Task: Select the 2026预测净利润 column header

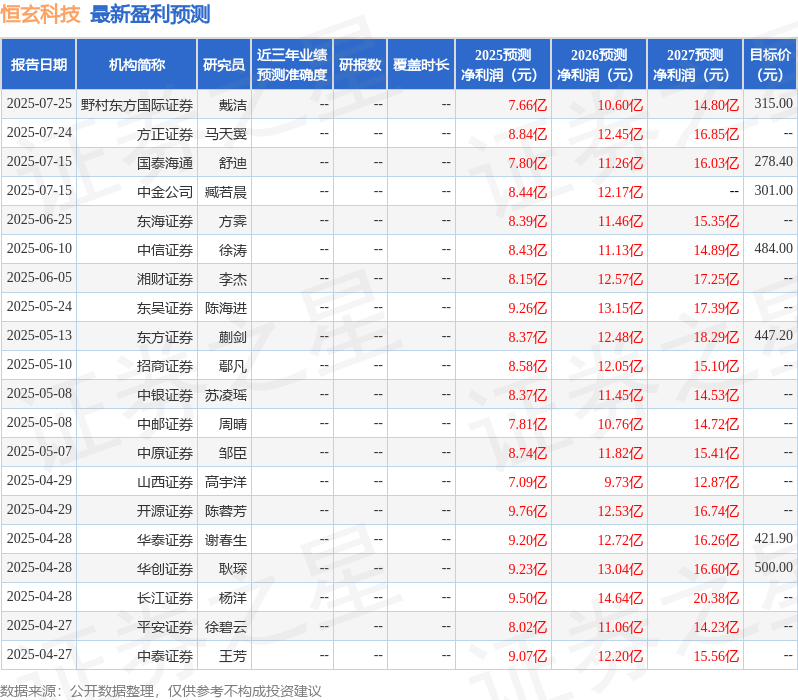Action: click(599, 65)
